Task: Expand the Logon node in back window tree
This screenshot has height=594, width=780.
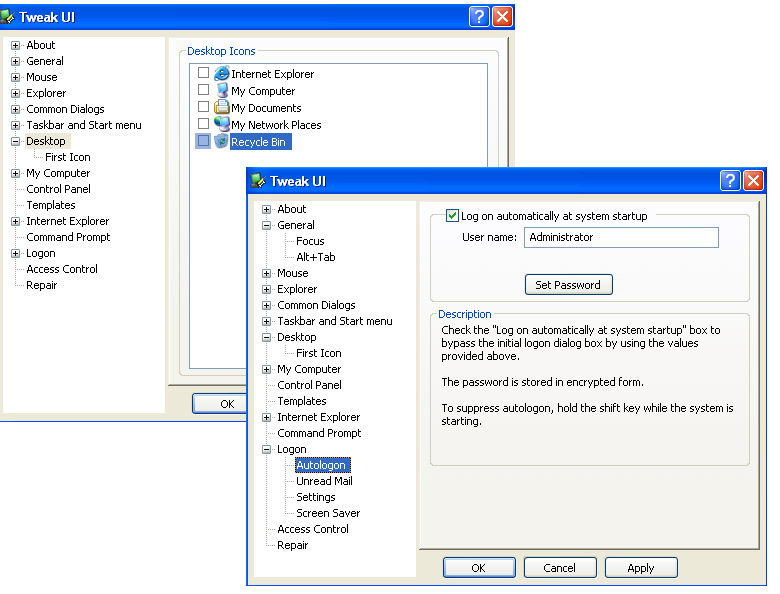Action: point(15,253)
